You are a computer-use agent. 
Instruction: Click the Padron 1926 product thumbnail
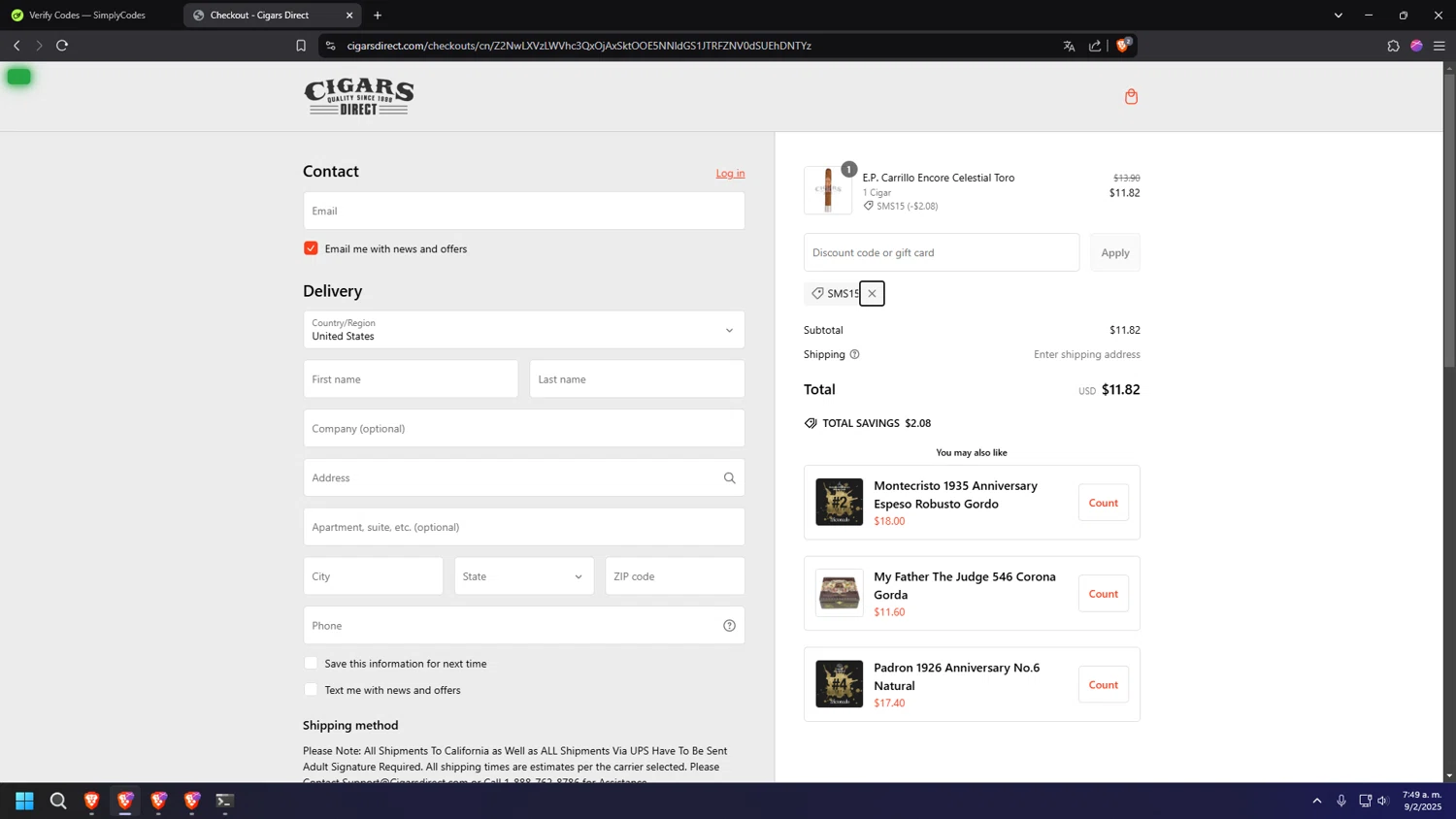[x=839, y=684]
